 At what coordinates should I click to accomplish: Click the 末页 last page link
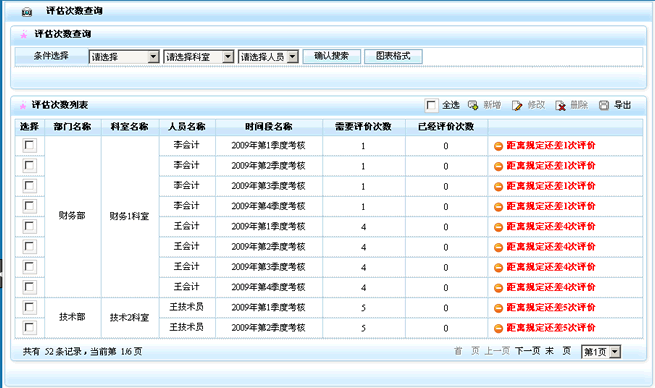pos(558,351)
